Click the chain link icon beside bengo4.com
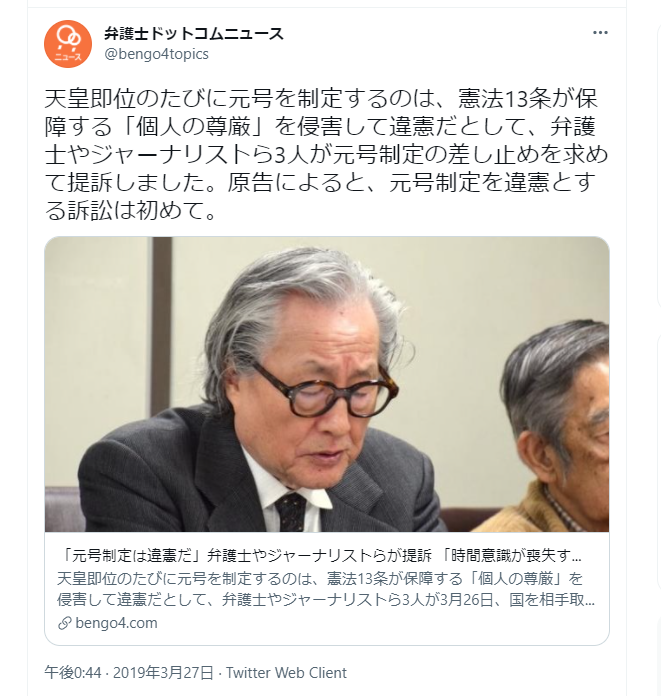Image resolution: width=661 pixels, height=696 pixels. pyautogui.click(x=65, y=623)
